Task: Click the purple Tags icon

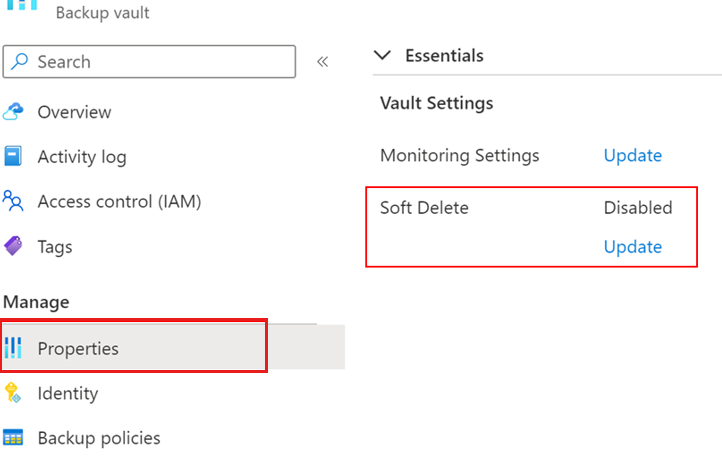Action: tap(13, 246)
